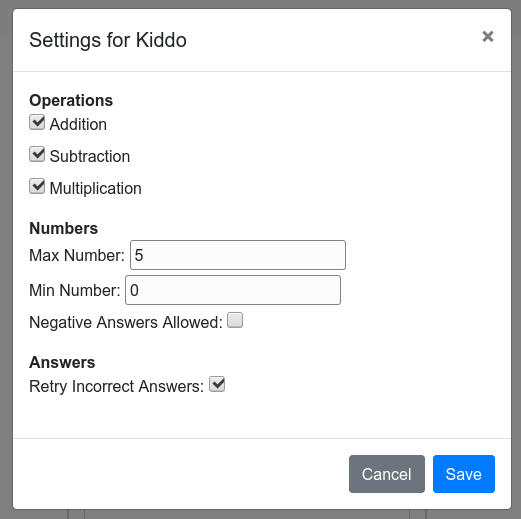521x519 pixels.
Task: Click the Addition text label
Action: click(78, 124)
